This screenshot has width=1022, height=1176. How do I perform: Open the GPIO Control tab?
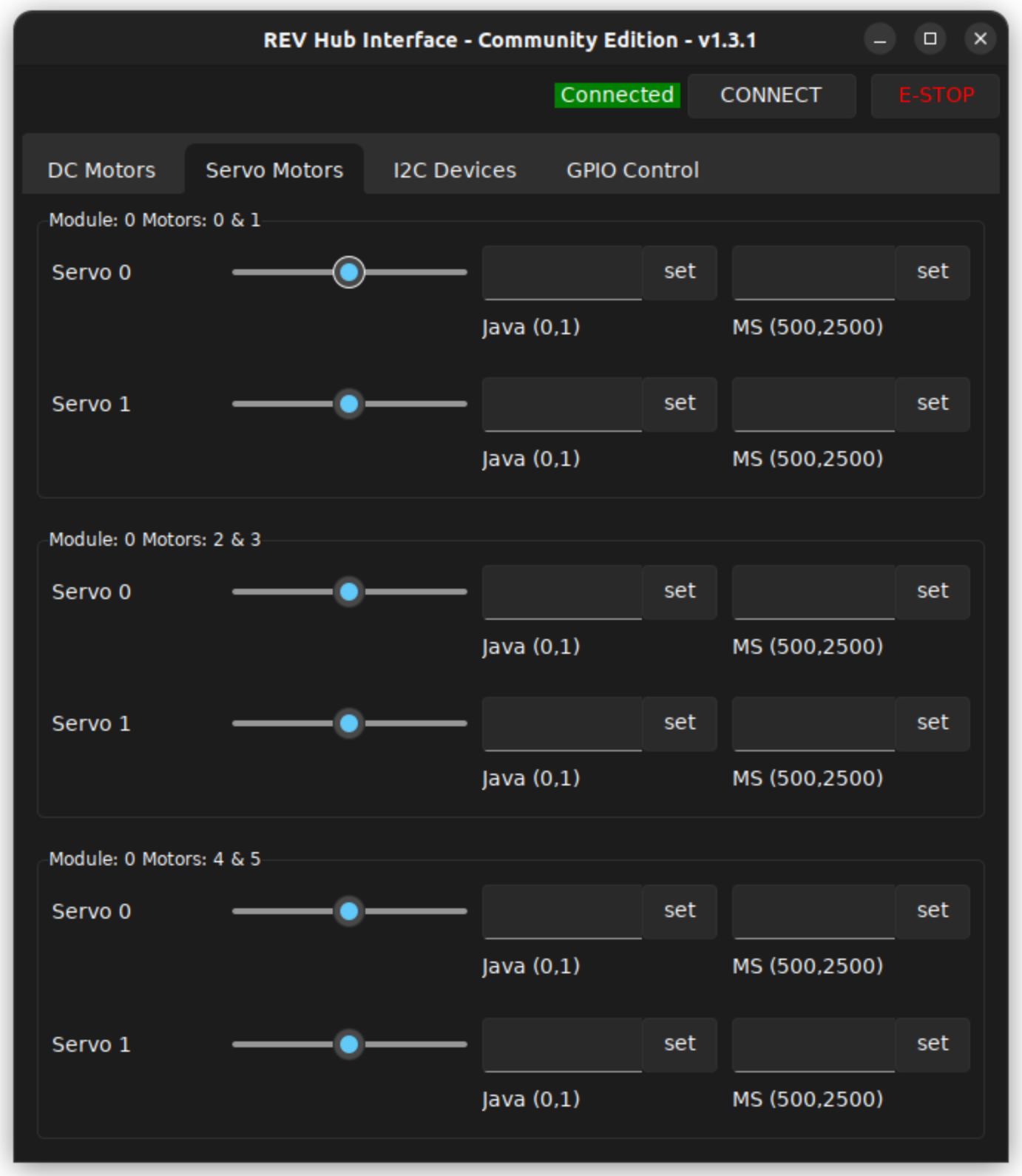[x=632, y=170]
